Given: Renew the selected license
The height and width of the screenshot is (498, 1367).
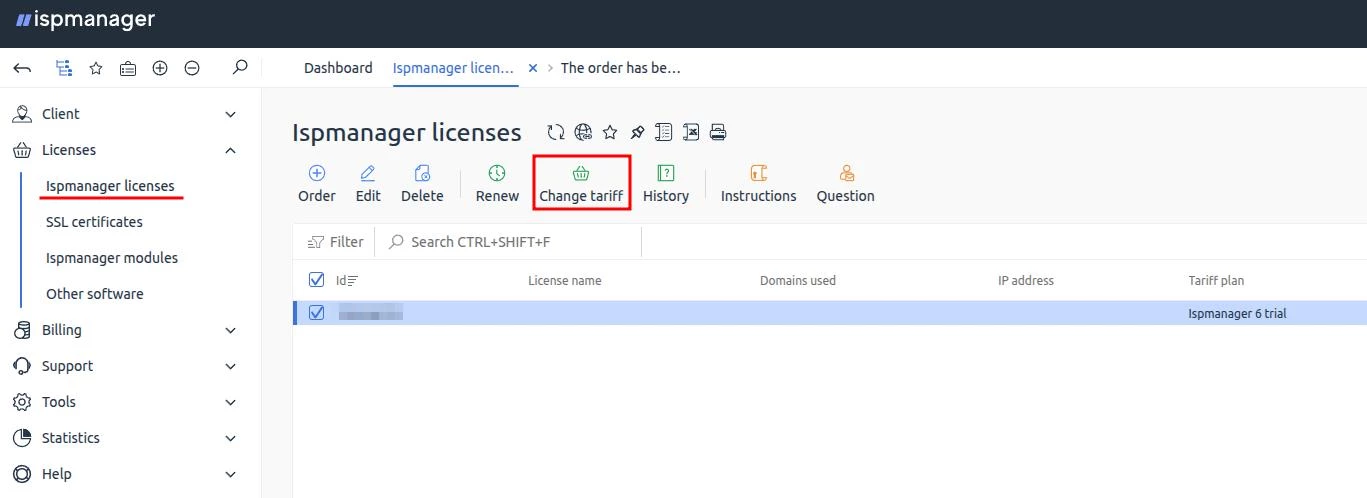Looking at the screenshot, I should click(x=497, y=185).
